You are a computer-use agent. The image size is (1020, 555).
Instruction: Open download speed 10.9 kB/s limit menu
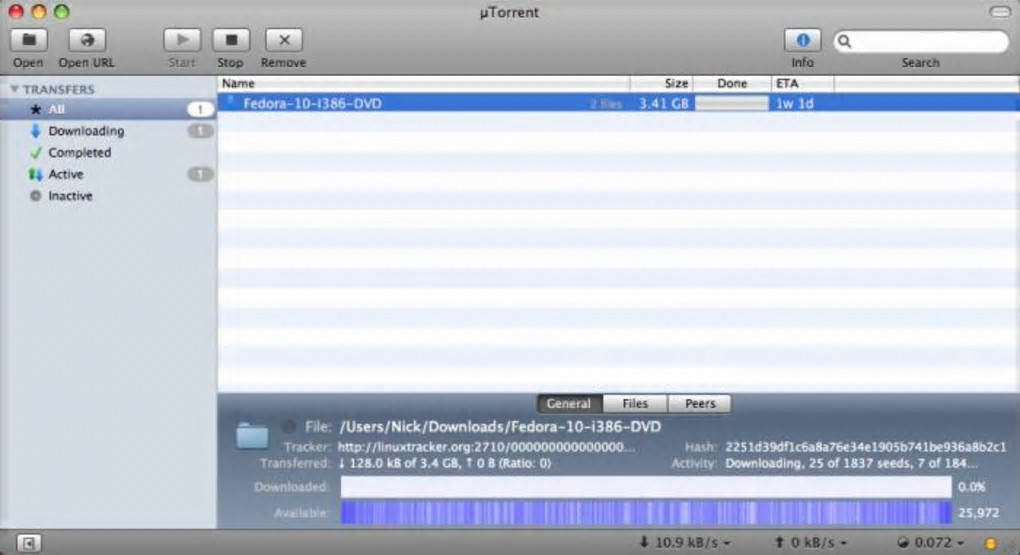tap(685, 543)
